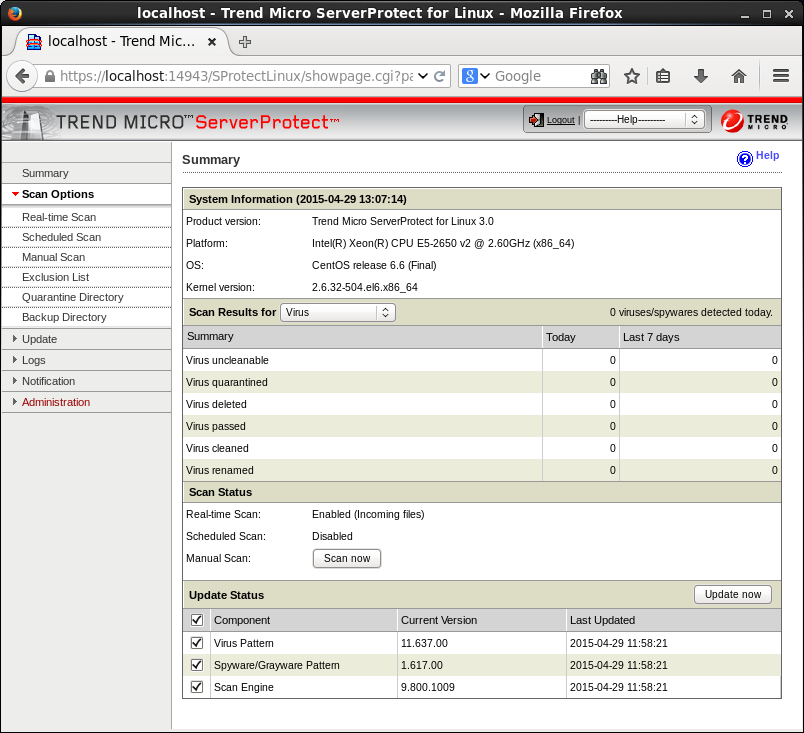This screenshot has height=733, width=804.
Task: Click the Firefox back arrow button
Action: pos(22,76)
